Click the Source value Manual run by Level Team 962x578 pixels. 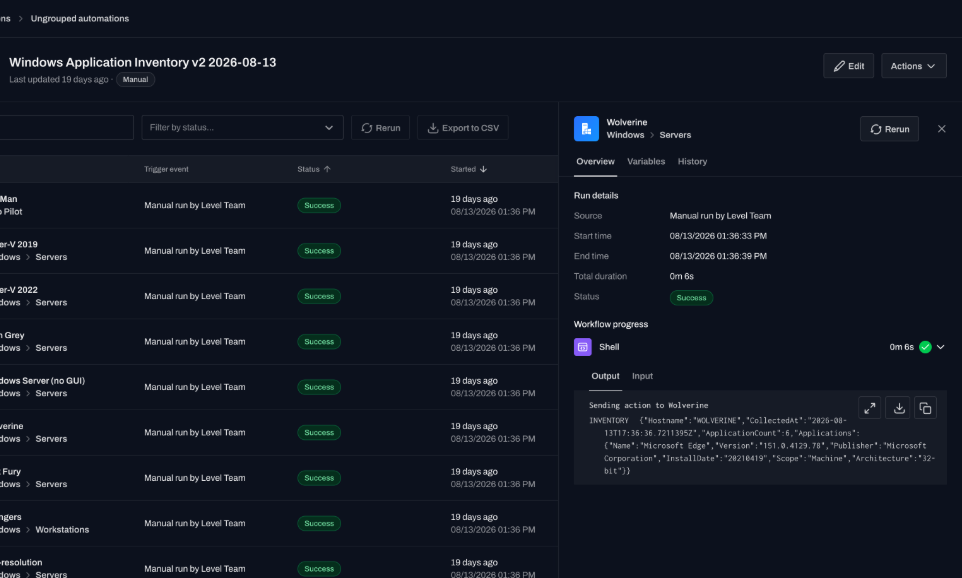pyautogui.click(x=720, y=216)
